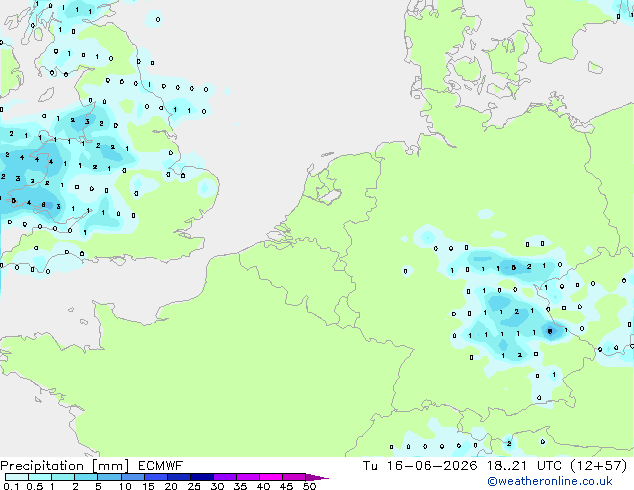Click the legend label "45"

pyautogui.click(x=286, y=486)
